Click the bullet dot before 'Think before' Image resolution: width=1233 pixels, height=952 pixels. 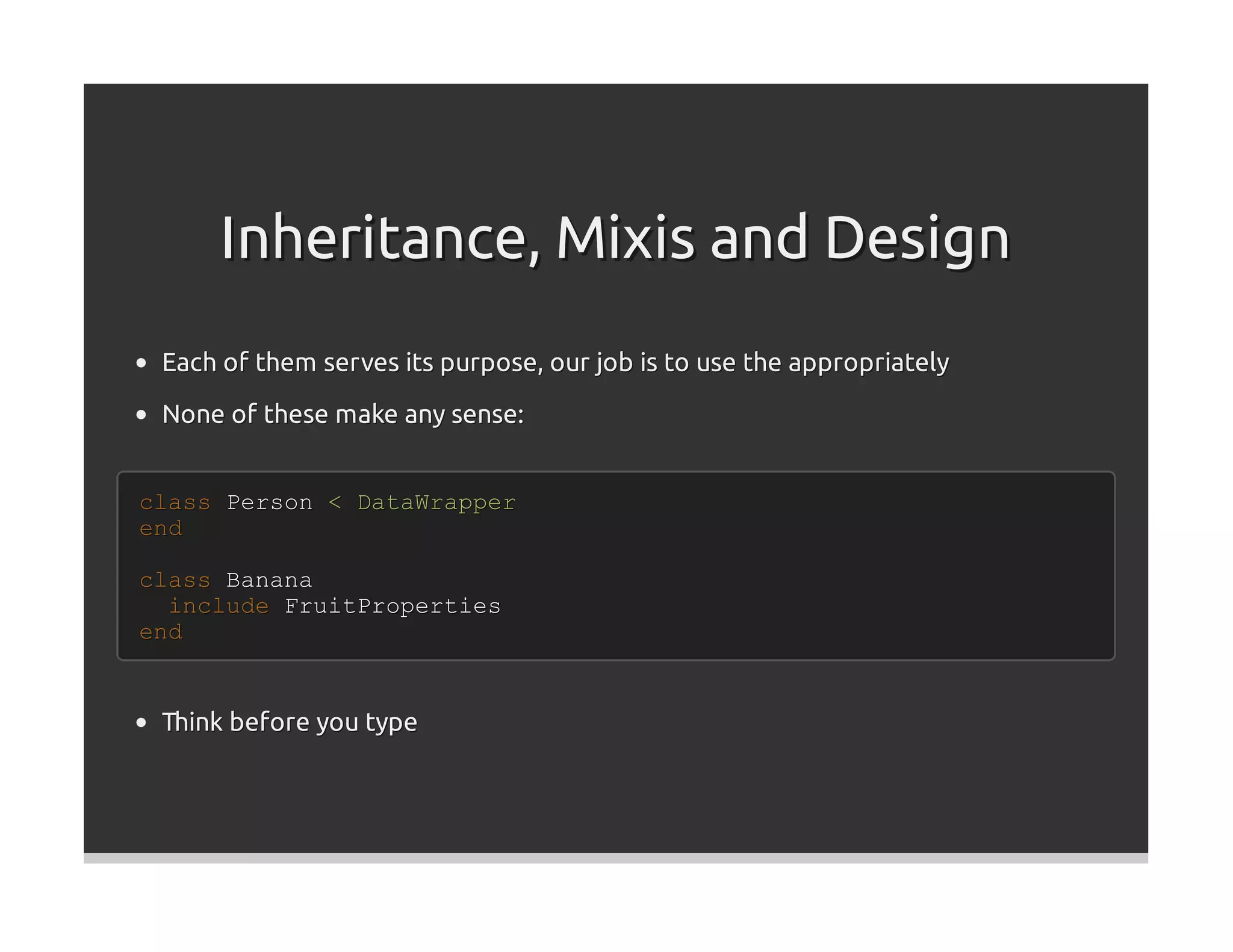pyautogui.click(x=141, y=723)
